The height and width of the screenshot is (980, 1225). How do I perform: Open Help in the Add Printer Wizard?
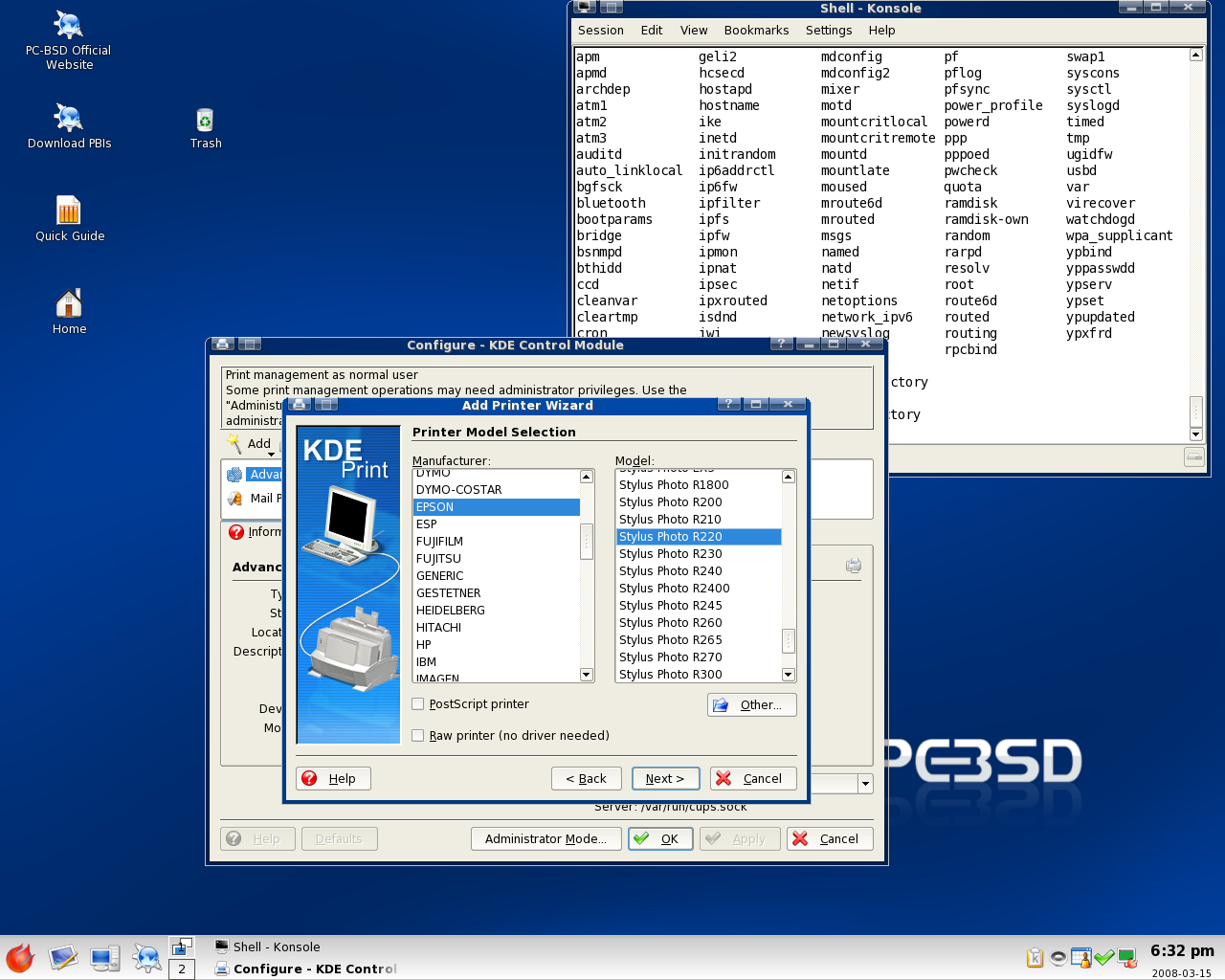(x=333, y=779)
